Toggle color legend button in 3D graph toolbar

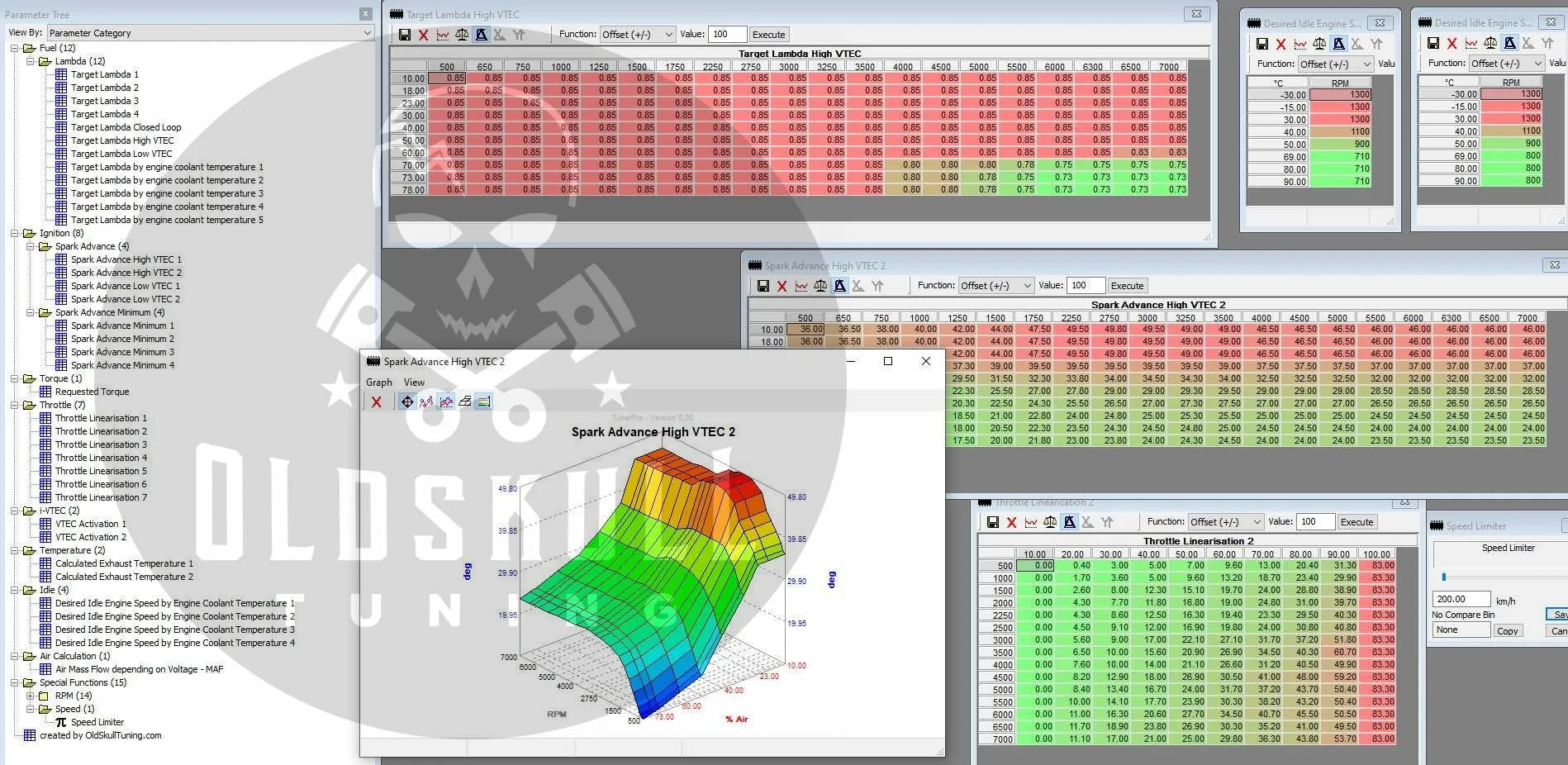(484, 402)
